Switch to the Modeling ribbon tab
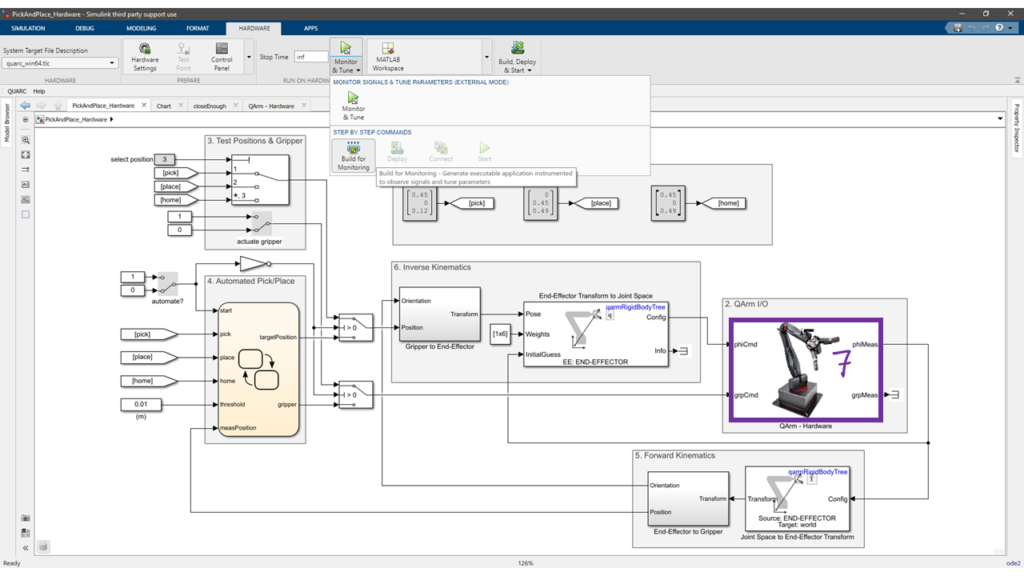This screenshot has width=1024, height=576. tap(141, 28)
